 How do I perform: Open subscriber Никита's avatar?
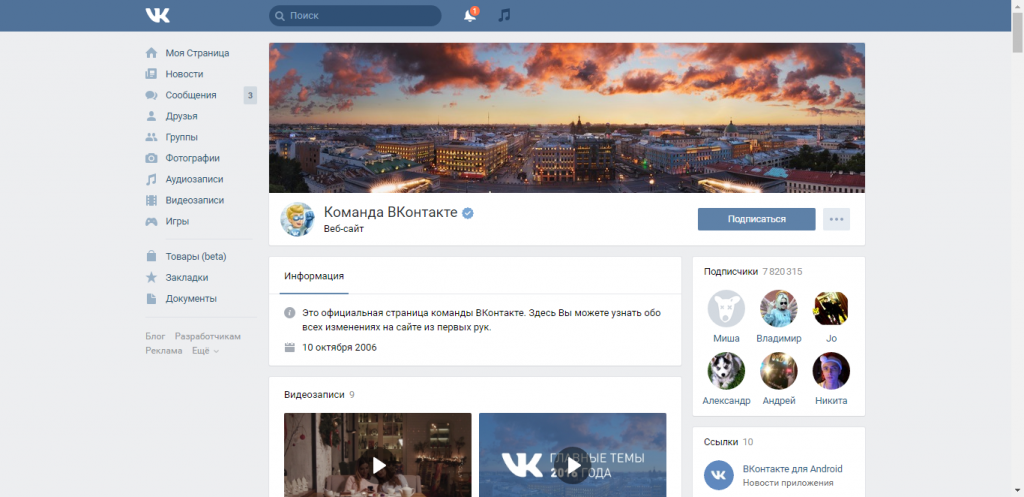pyautogui.click(x=831, y=371)
